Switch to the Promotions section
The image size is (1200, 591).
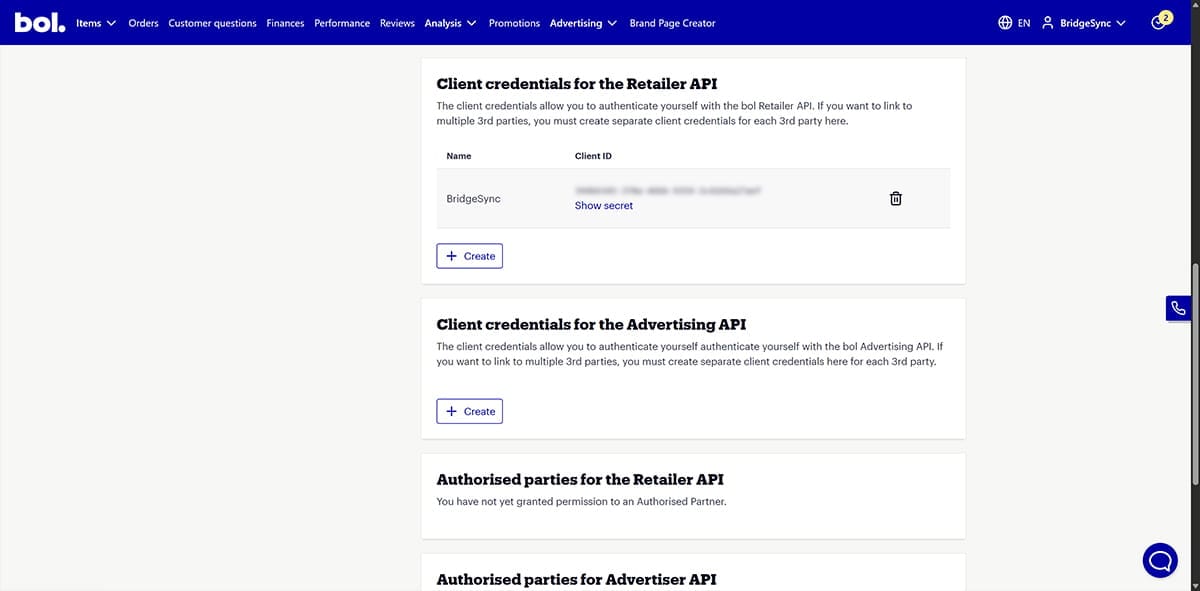click(514, 22)
